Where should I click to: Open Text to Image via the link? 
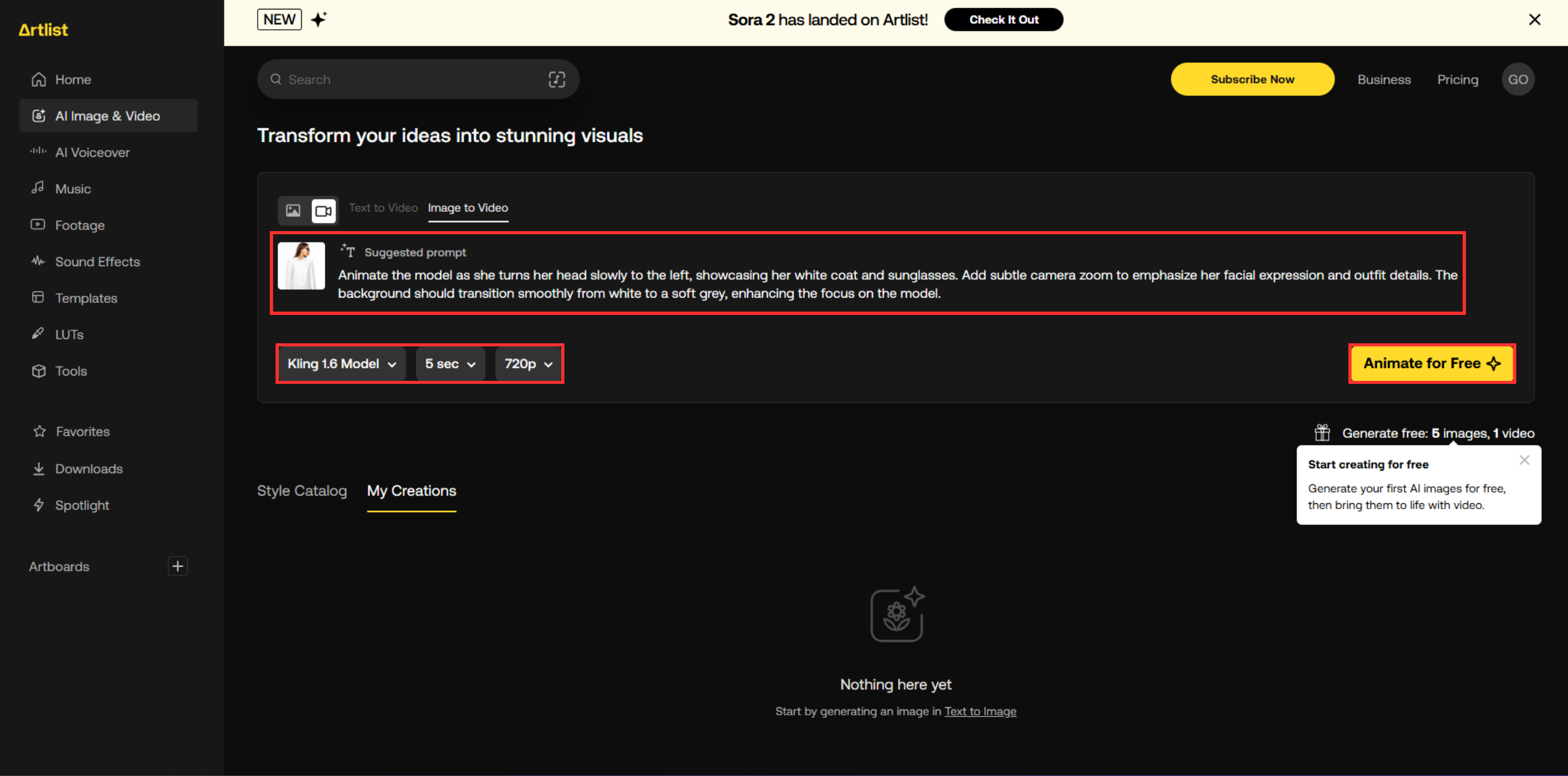(x=981, y=711)
